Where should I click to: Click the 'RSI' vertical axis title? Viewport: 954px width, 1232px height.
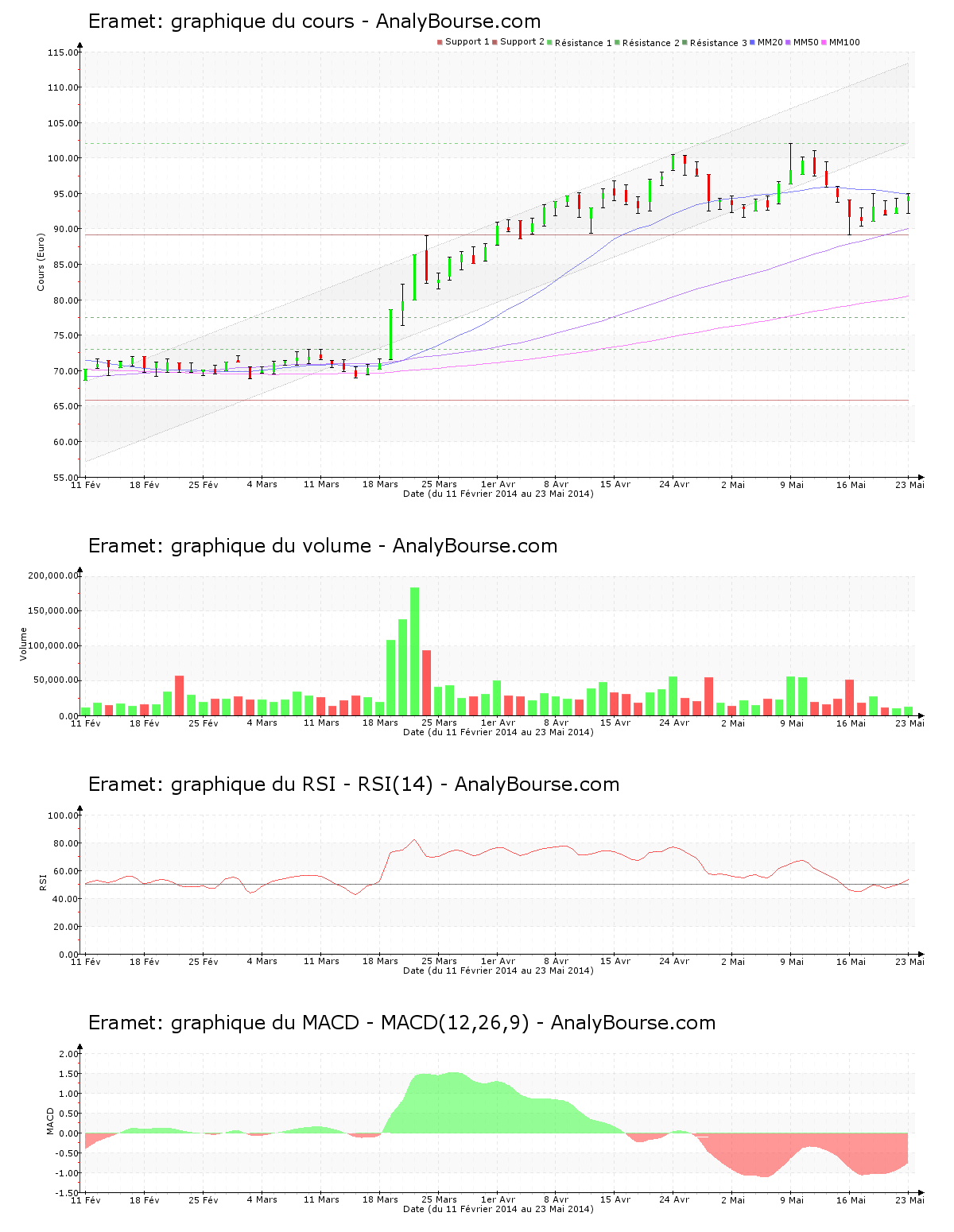pos(42,881)
